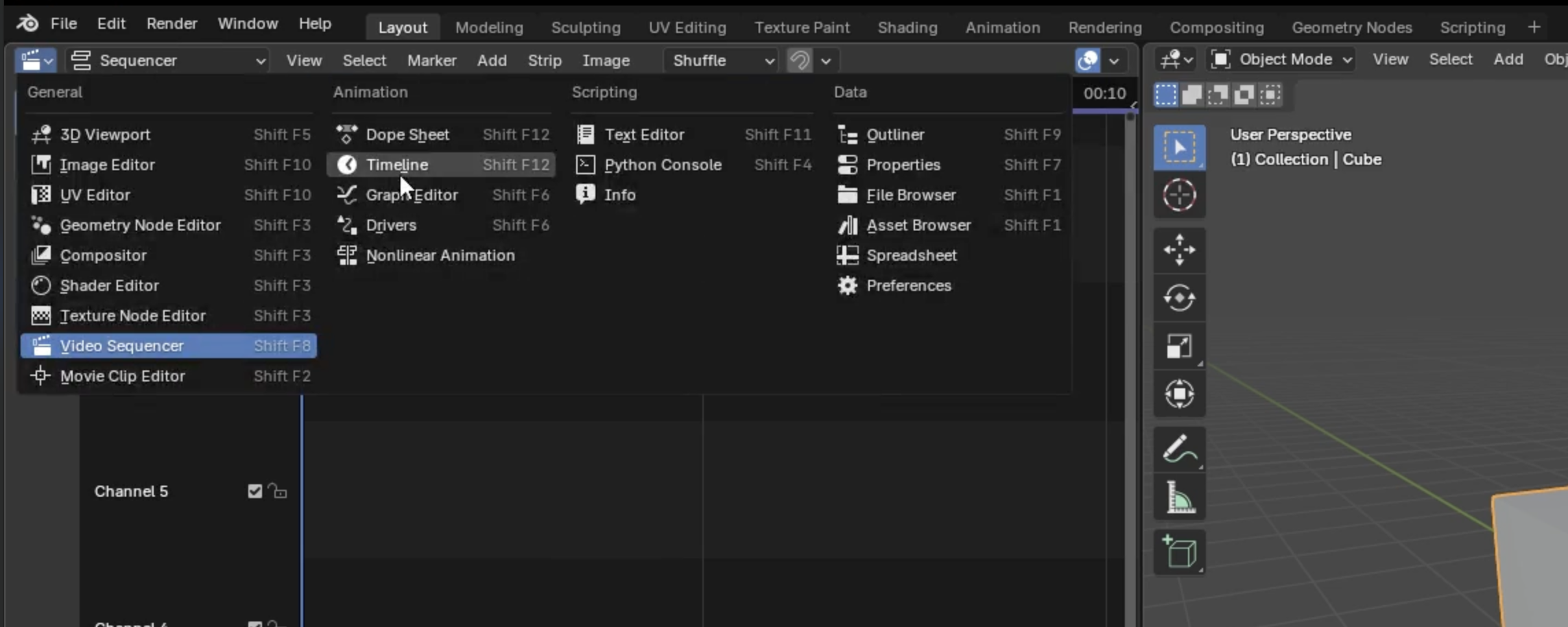Screen dimensions: 1568x627
Task: Open the sequencer Strip menu
Action: coord(545,60)
